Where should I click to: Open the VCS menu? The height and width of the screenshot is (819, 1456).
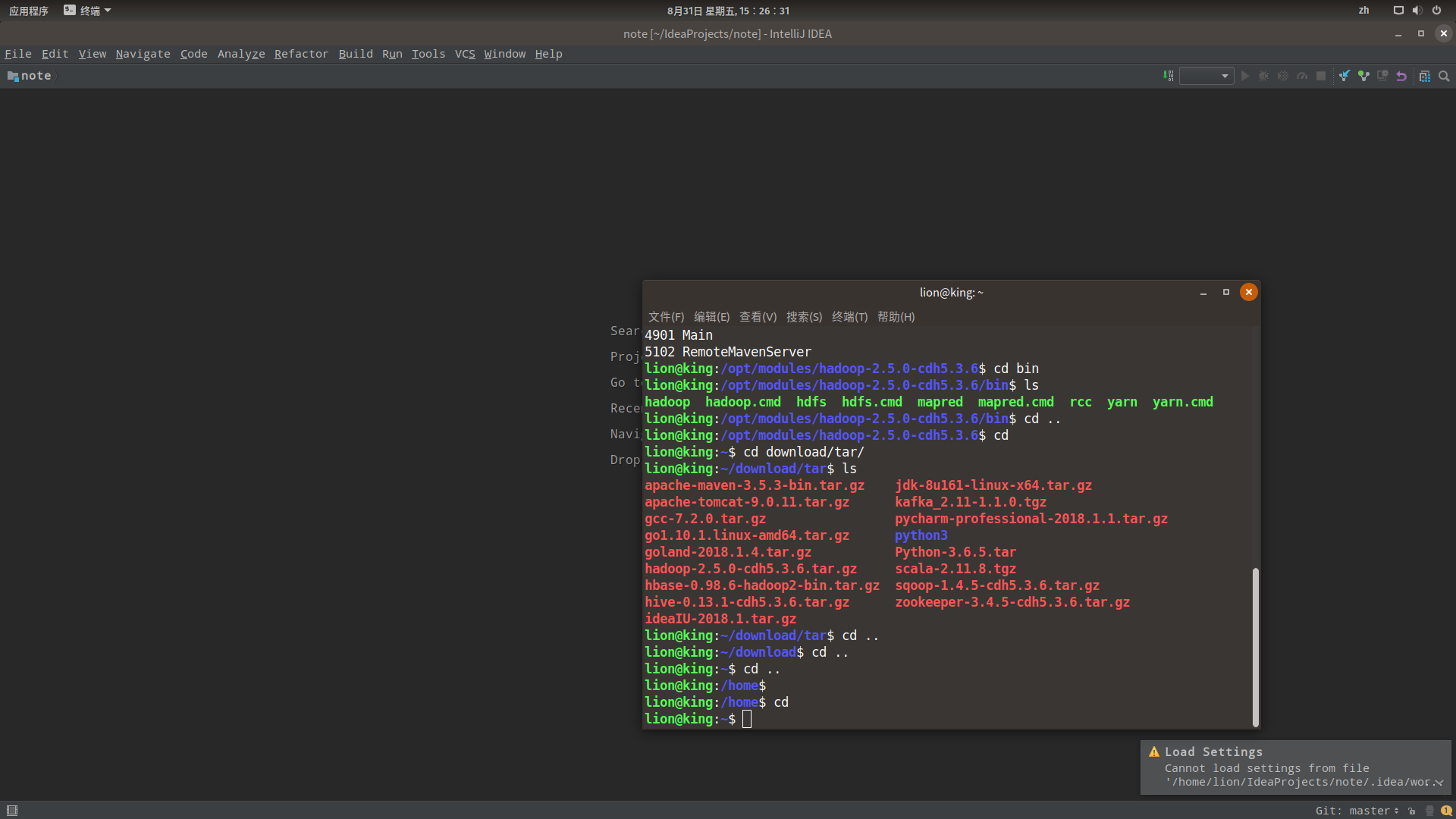(x=465, y=54)
